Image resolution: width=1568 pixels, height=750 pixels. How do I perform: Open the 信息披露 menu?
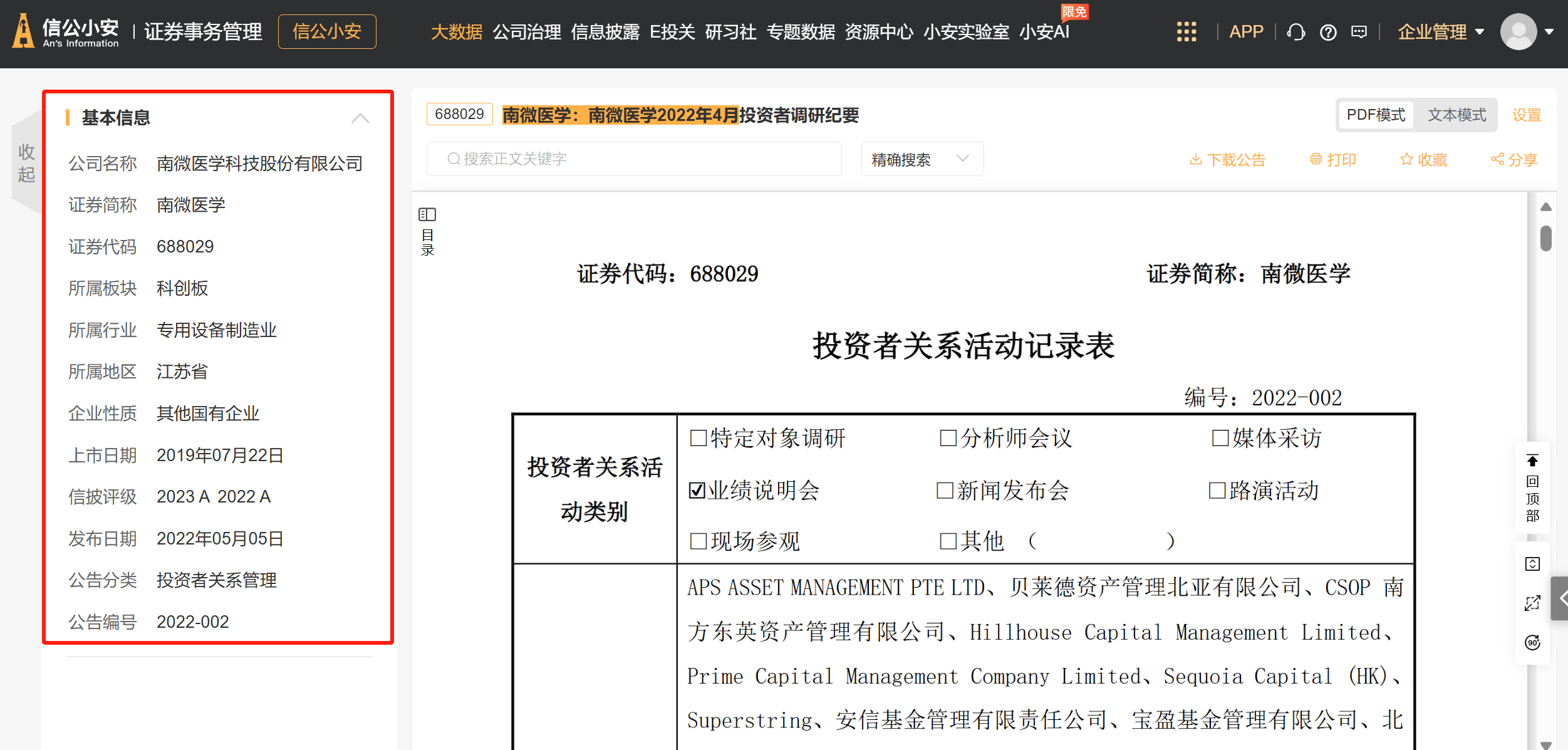click(605, 32)
